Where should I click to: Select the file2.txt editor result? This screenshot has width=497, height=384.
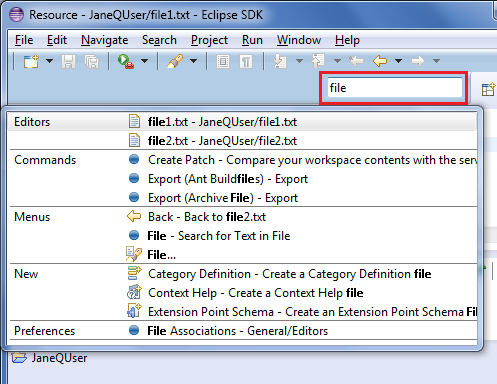point(243,141)
